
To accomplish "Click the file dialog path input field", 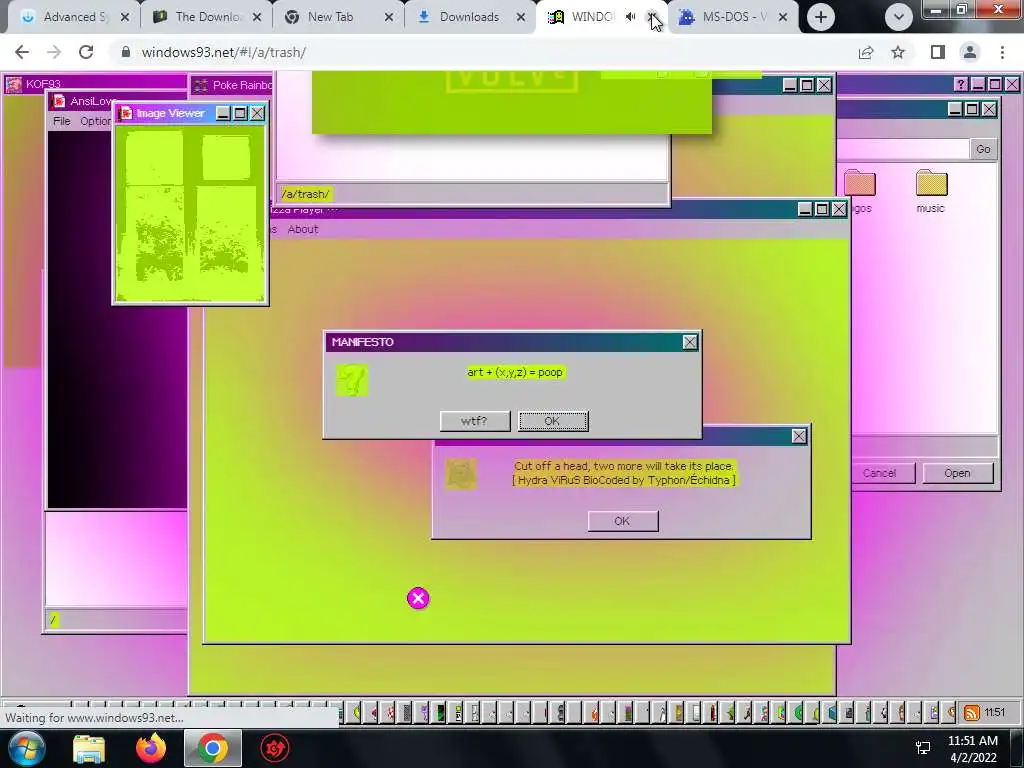I will pos(903,149).
